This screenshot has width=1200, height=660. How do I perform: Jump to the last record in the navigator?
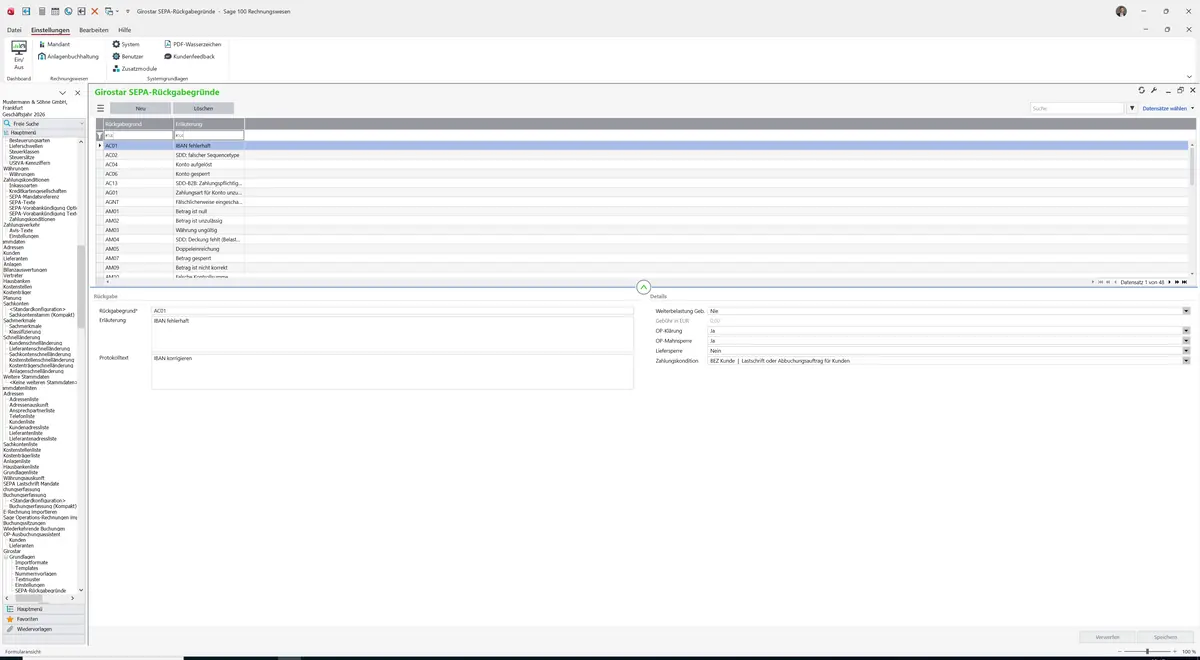(x=1184, y=283)
